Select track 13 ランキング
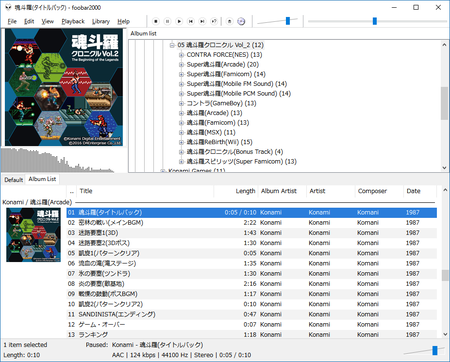The image size is (450, 362). pyautogui.click(x=252, y=334)
